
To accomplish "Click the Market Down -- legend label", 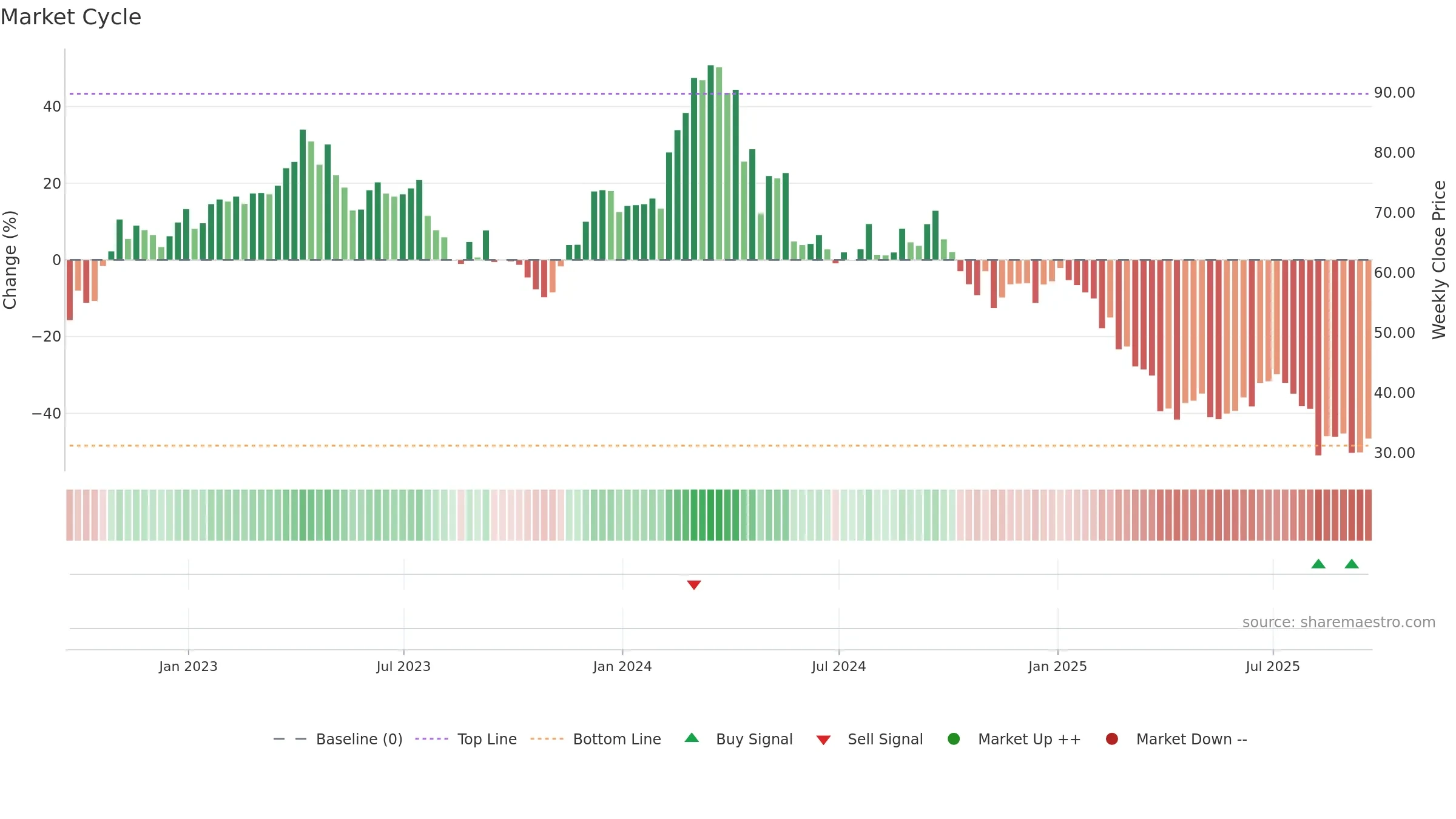I will (x=1191, y=739).
